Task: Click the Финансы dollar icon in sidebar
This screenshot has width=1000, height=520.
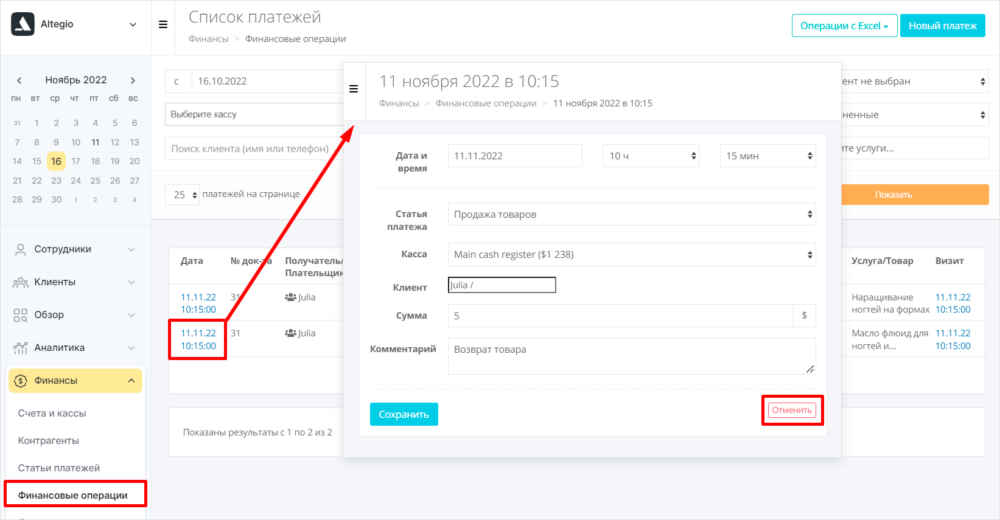Action: (20, 381)
